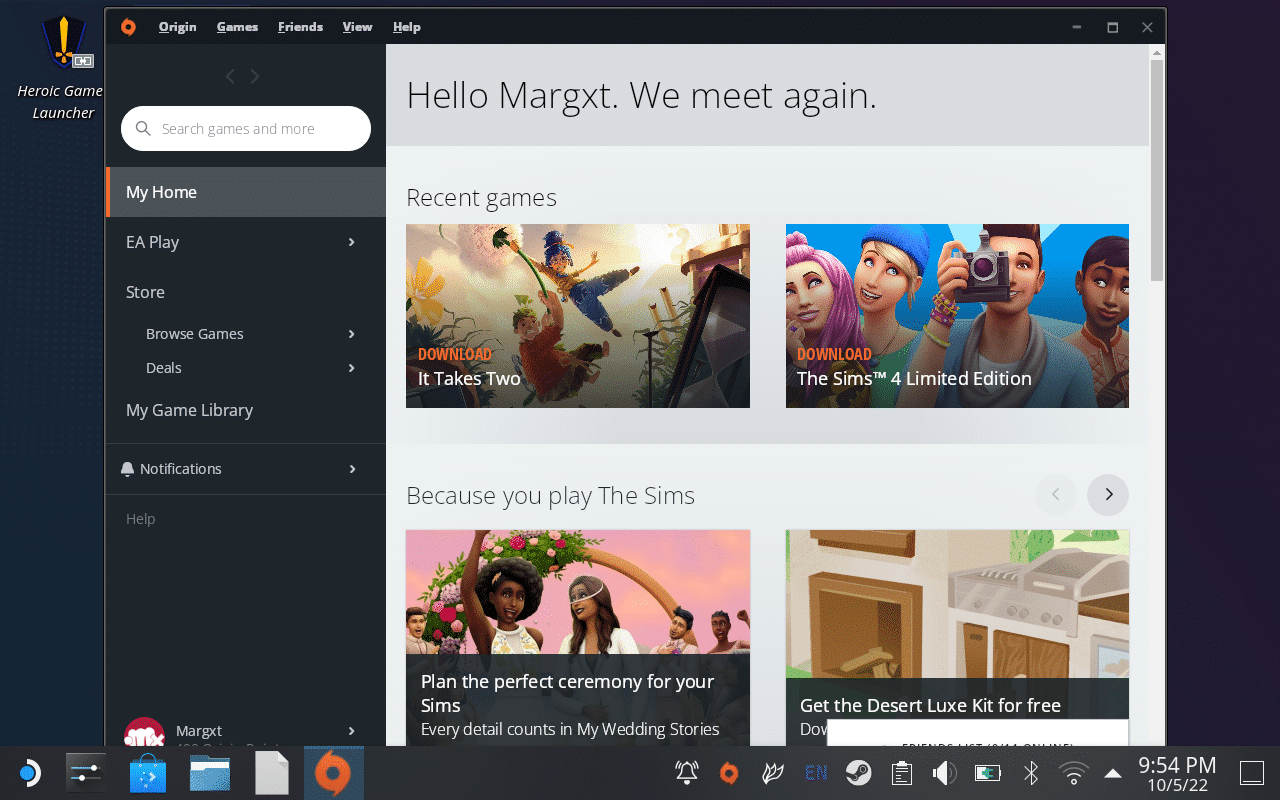Open the Bluetooth tray icon
Viewport: 1280px width, 800px height.
click(x=1031, y=773)
